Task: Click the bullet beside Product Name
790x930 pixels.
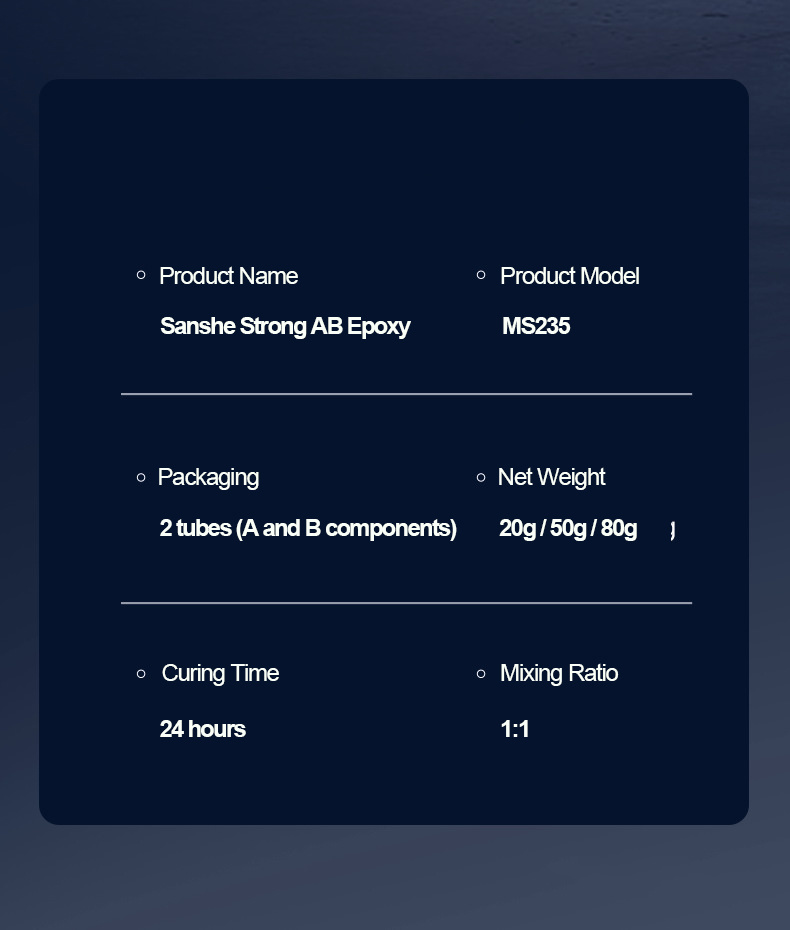Action: point(141,275)
